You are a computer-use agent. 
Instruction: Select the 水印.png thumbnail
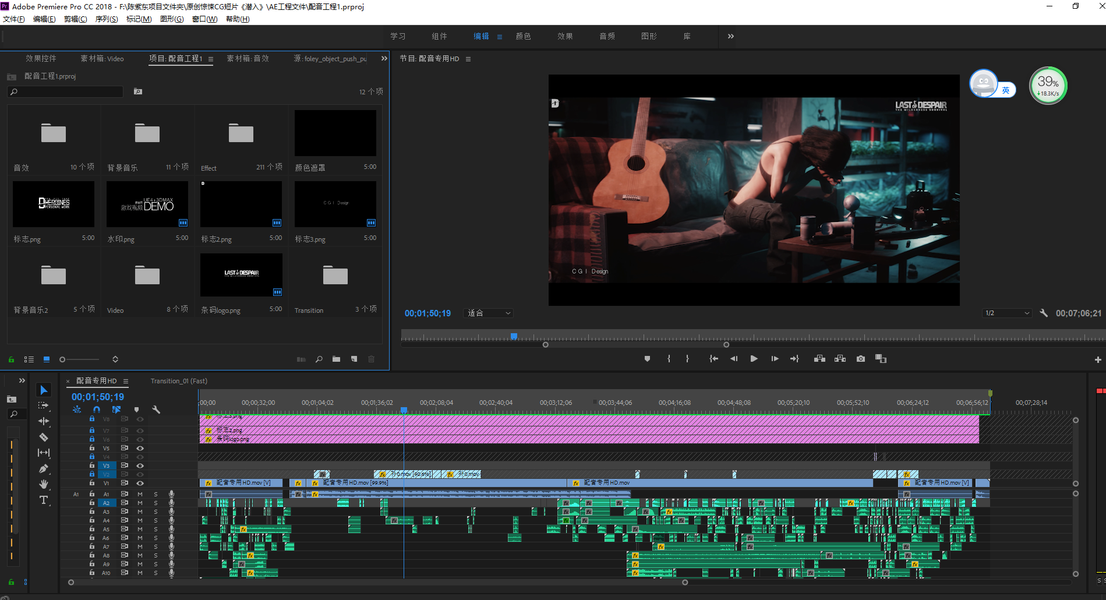coord(147,204)
